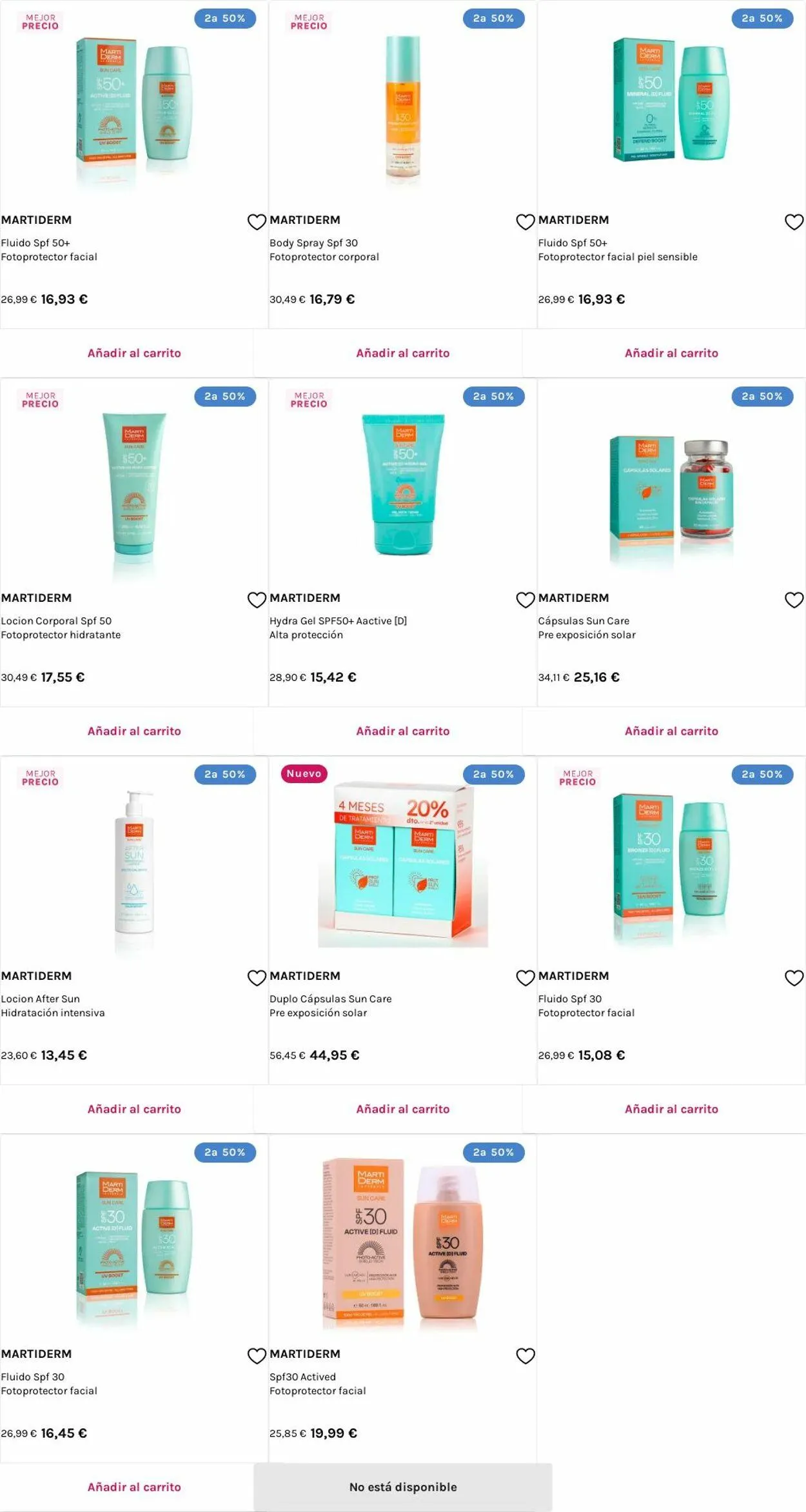Add Cápsulas Sun Care to the cart
This screenshot has width=806, height=1512.
(x=671, y=731)
